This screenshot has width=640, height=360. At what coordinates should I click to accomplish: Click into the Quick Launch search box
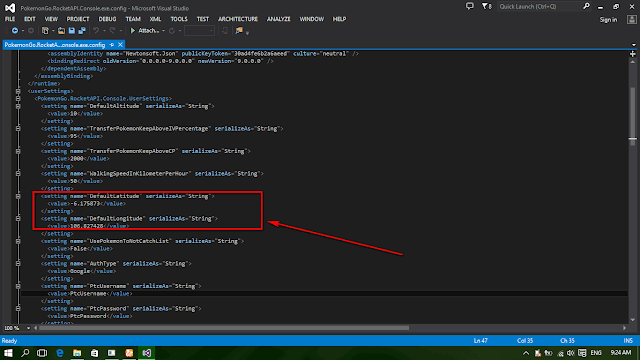coord(540,7)
